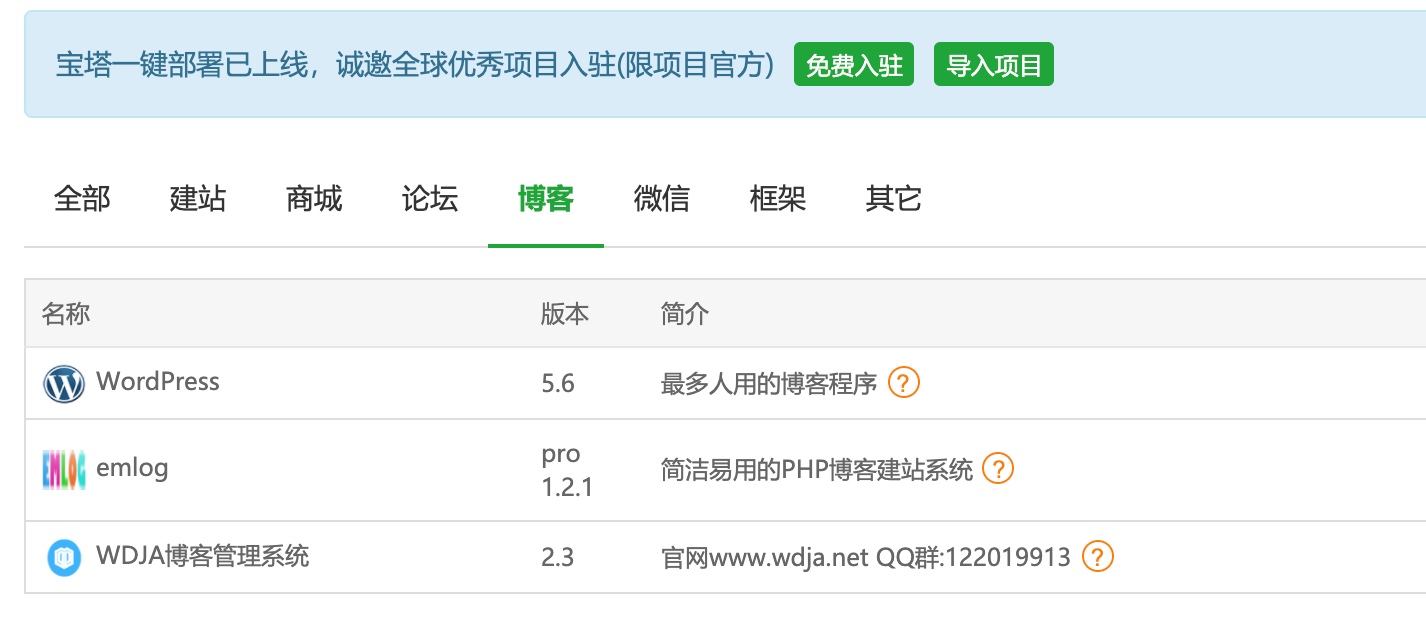Open the help icon beside emlog description
The width and height of the screenshot is (1426, 642).
click(x=998, y=468)
